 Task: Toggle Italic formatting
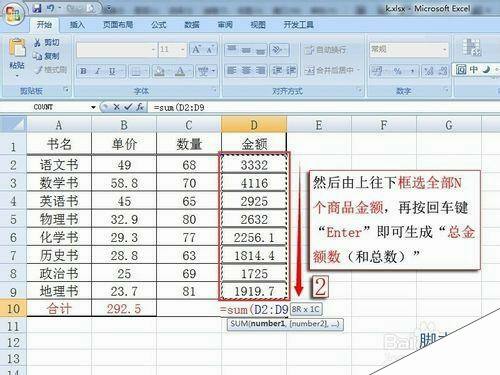coord(98,71)
